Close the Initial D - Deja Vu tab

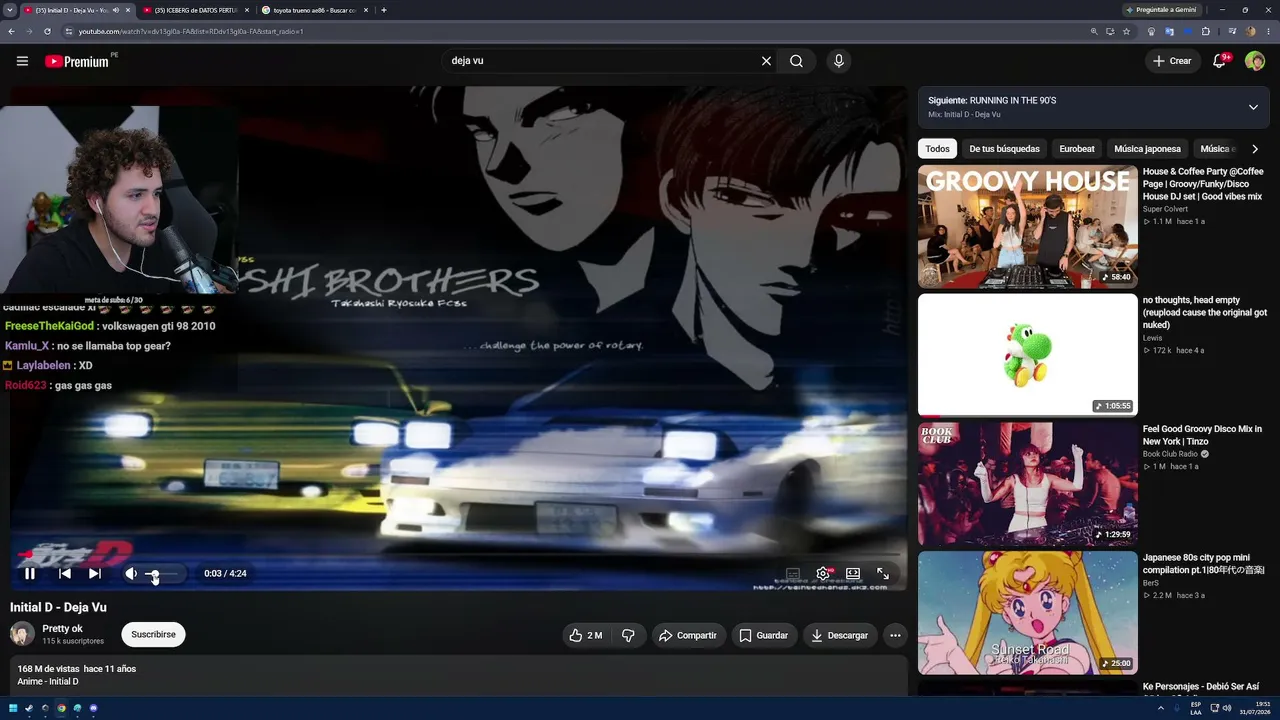point(128,10)
